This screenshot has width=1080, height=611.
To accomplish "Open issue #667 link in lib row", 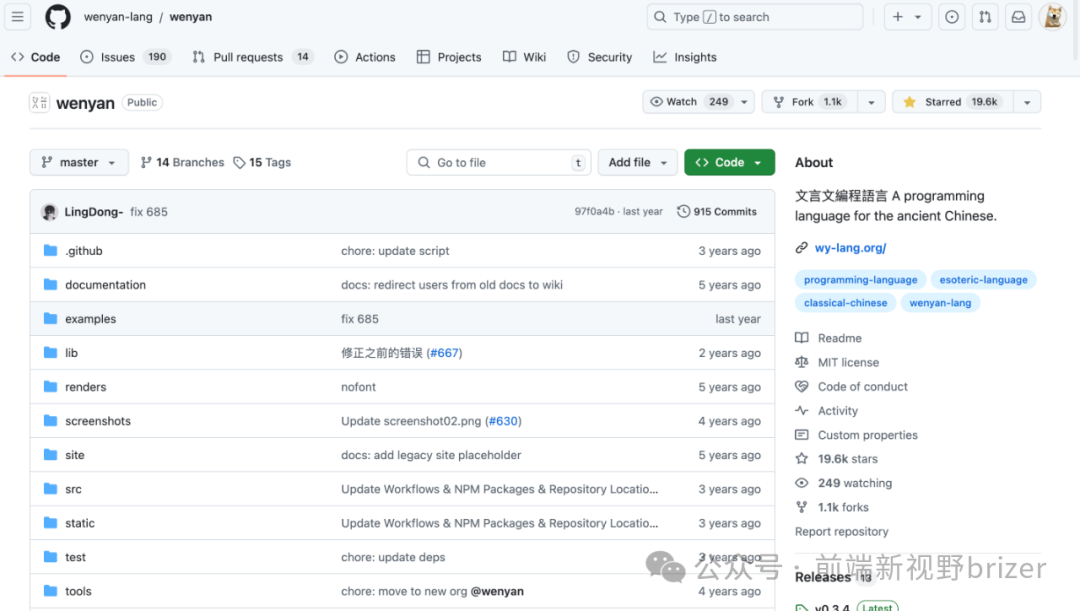I will (444, 353).
